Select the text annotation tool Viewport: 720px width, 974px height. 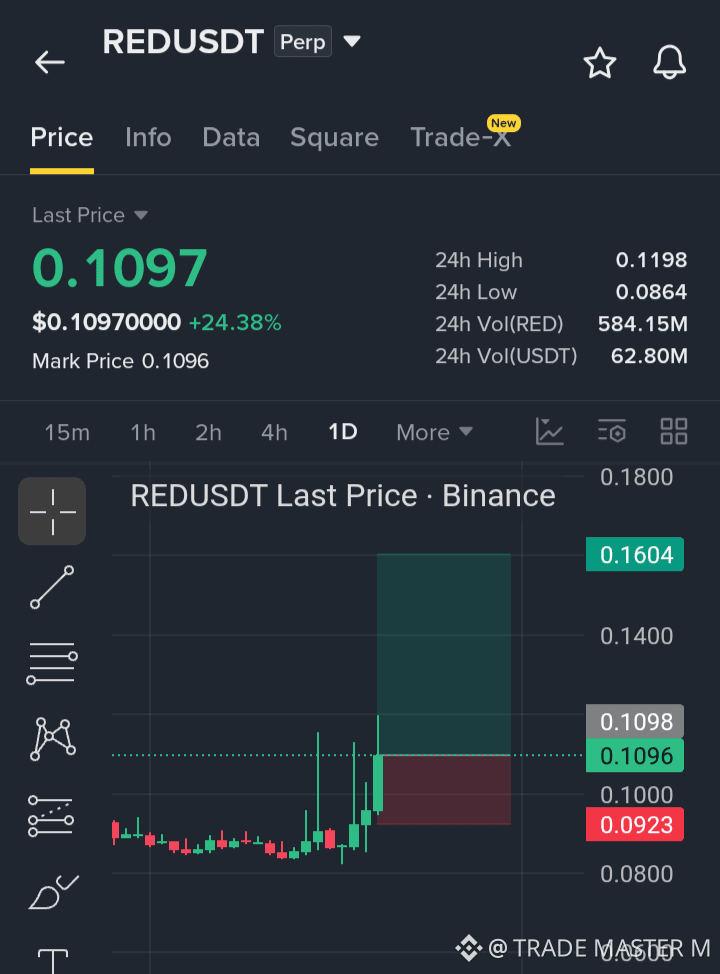(x=53, y=960)
